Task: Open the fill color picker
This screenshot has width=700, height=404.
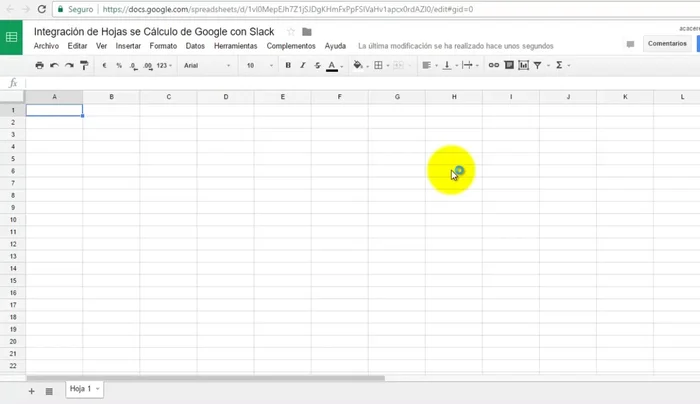Action: point(357,65)
